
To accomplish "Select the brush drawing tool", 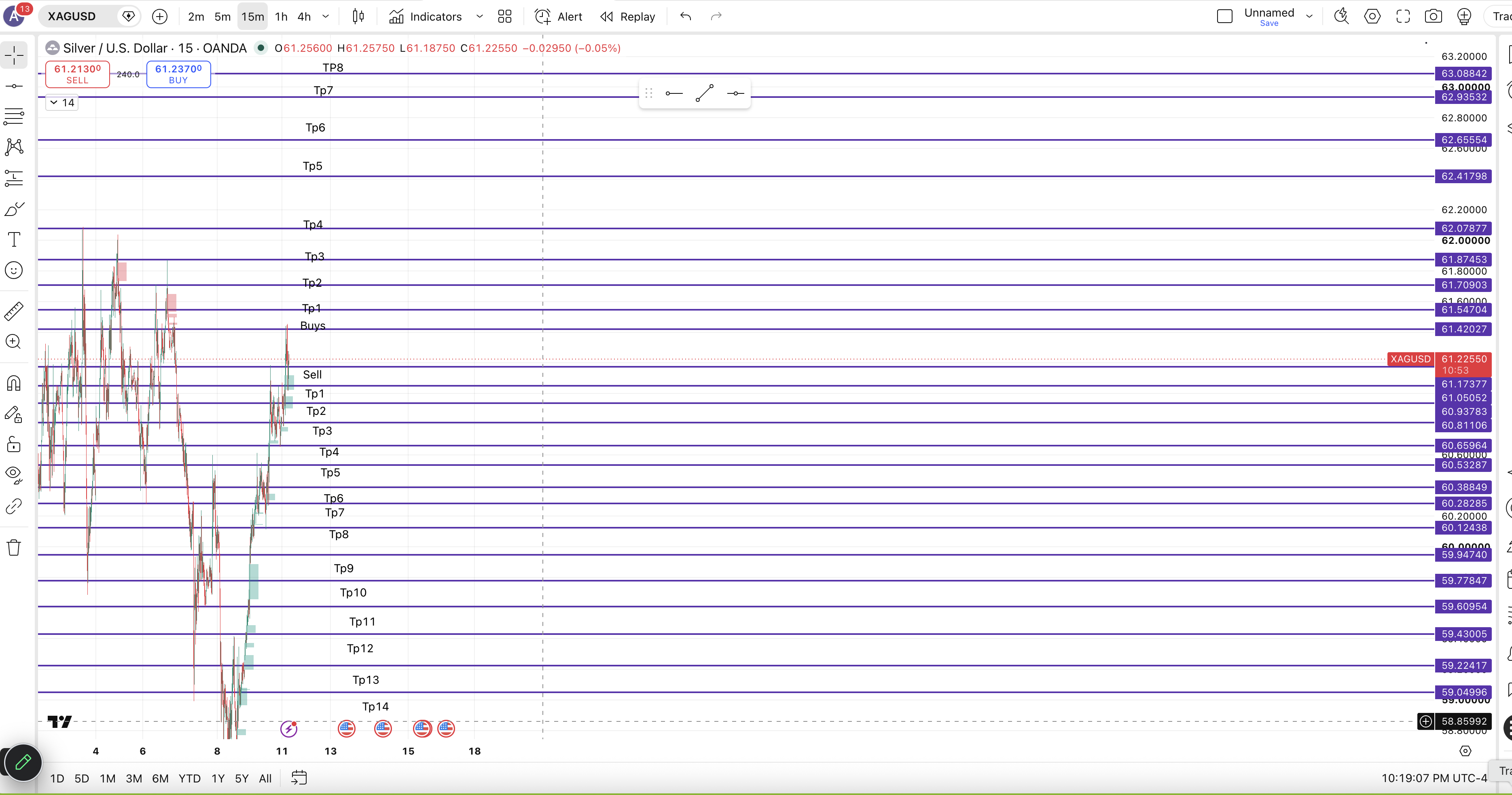I will coord(14,209).
